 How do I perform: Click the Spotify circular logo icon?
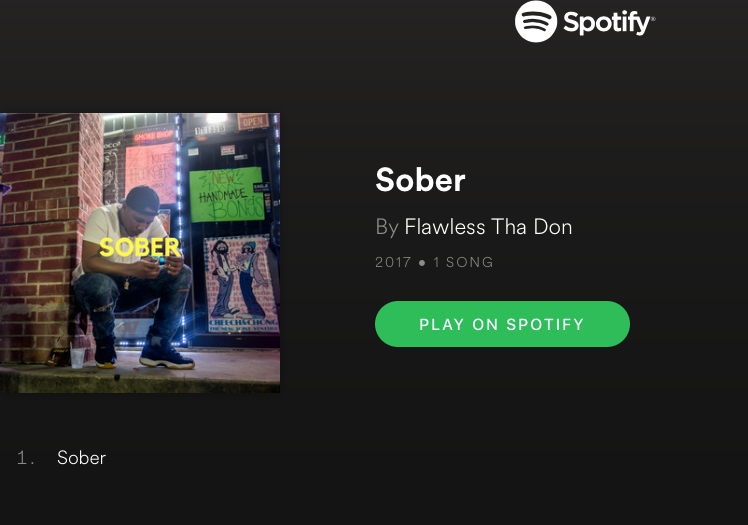536,21
